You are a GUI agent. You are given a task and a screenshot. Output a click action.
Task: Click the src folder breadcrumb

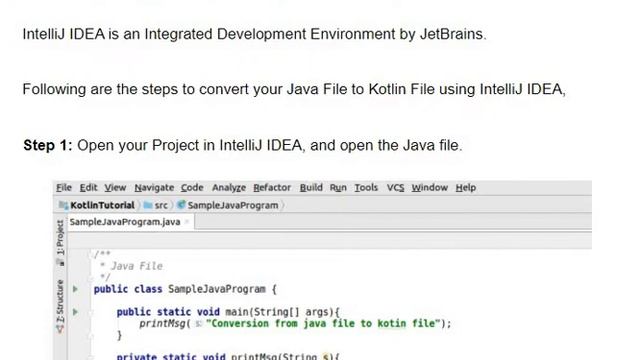pyautogui.click(x=161, y=205)
